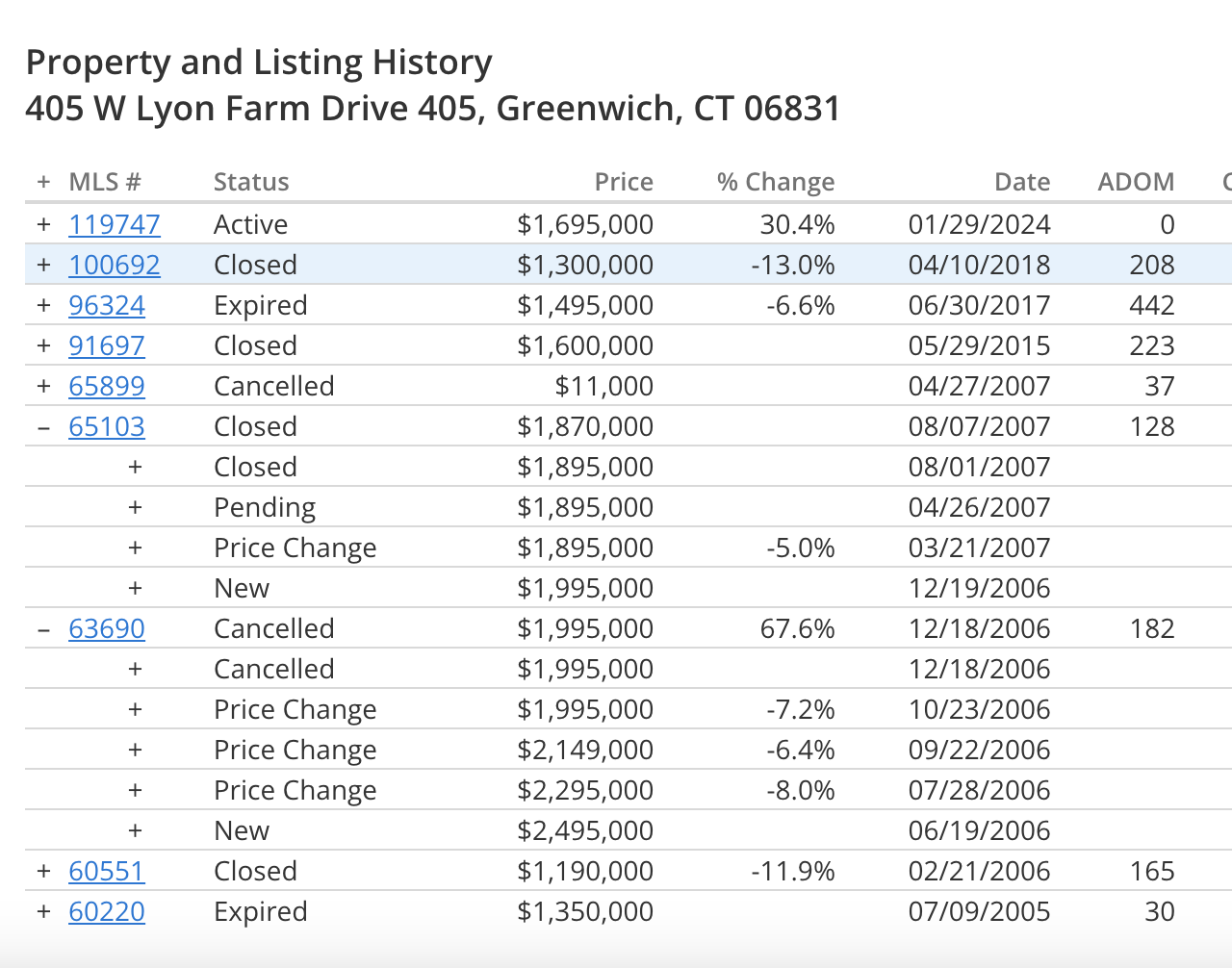Screen dimensions: 1232x968
Task: Expand all rows using header plus sign
Action: pyautogui.click(x=43, y=182)
